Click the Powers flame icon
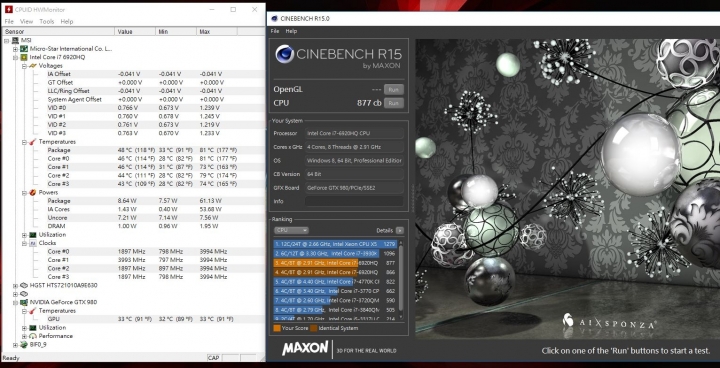The width and height of the screenshot is (720, 368). point(33,192)
